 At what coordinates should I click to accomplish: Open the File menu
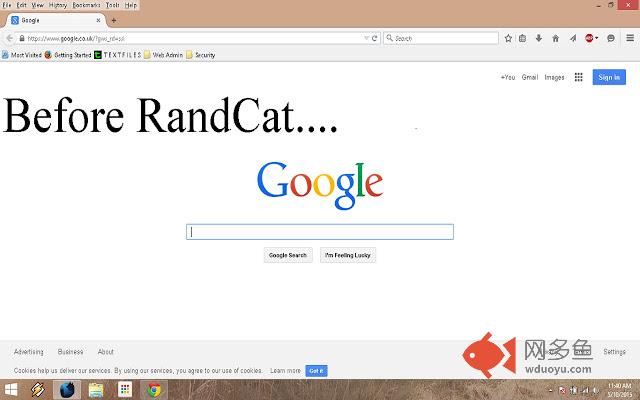(x=7, y=5)
